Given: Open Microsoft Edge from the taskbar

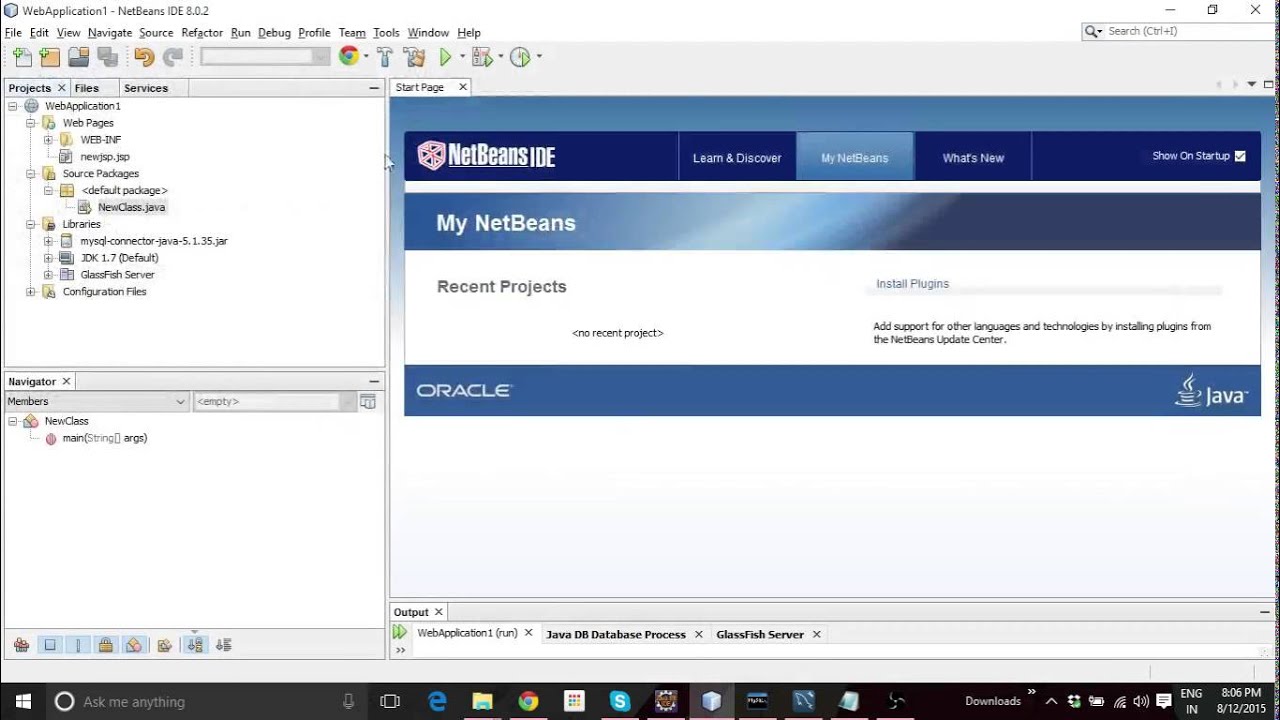Looking at the screenshot, I should pos(437,701).
